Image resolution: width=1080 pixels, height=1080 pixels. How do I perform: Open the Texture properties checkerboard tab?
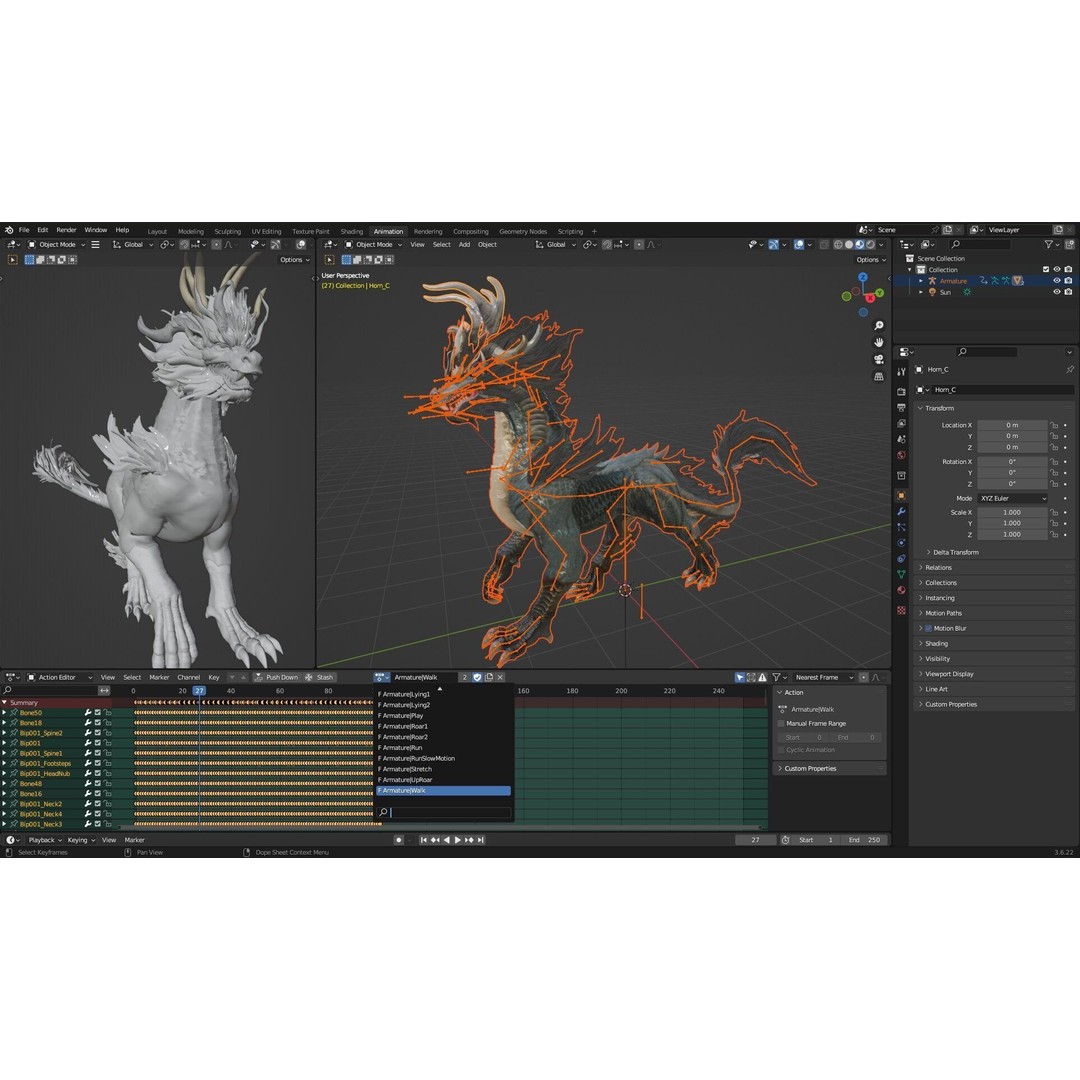tap(901, 610)
